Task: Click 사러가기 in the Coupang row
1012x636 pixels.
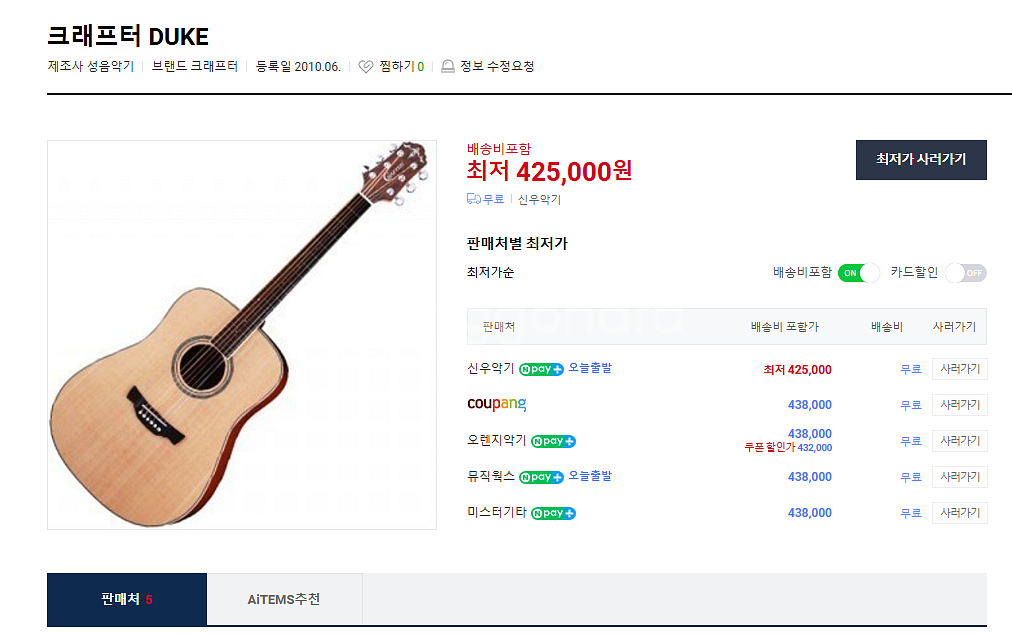Action: [959, 405]
